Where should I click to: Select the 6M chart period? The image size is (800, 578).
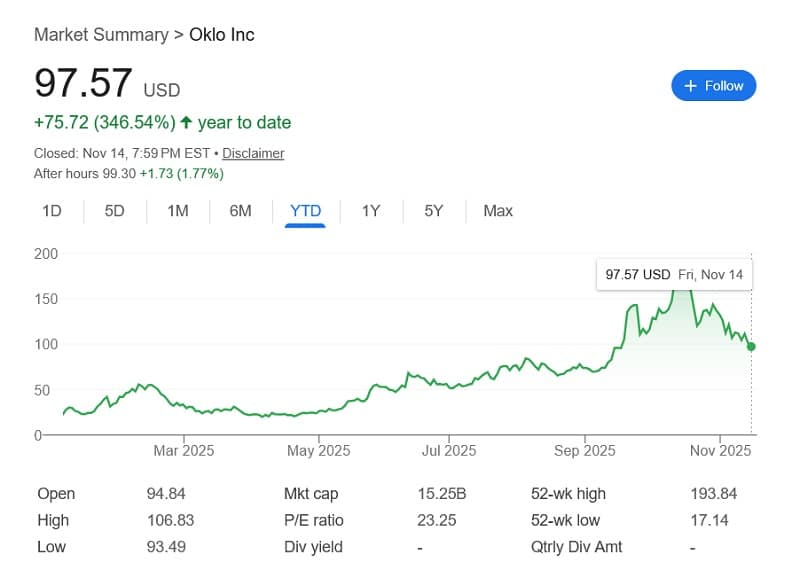click(240, 211)
